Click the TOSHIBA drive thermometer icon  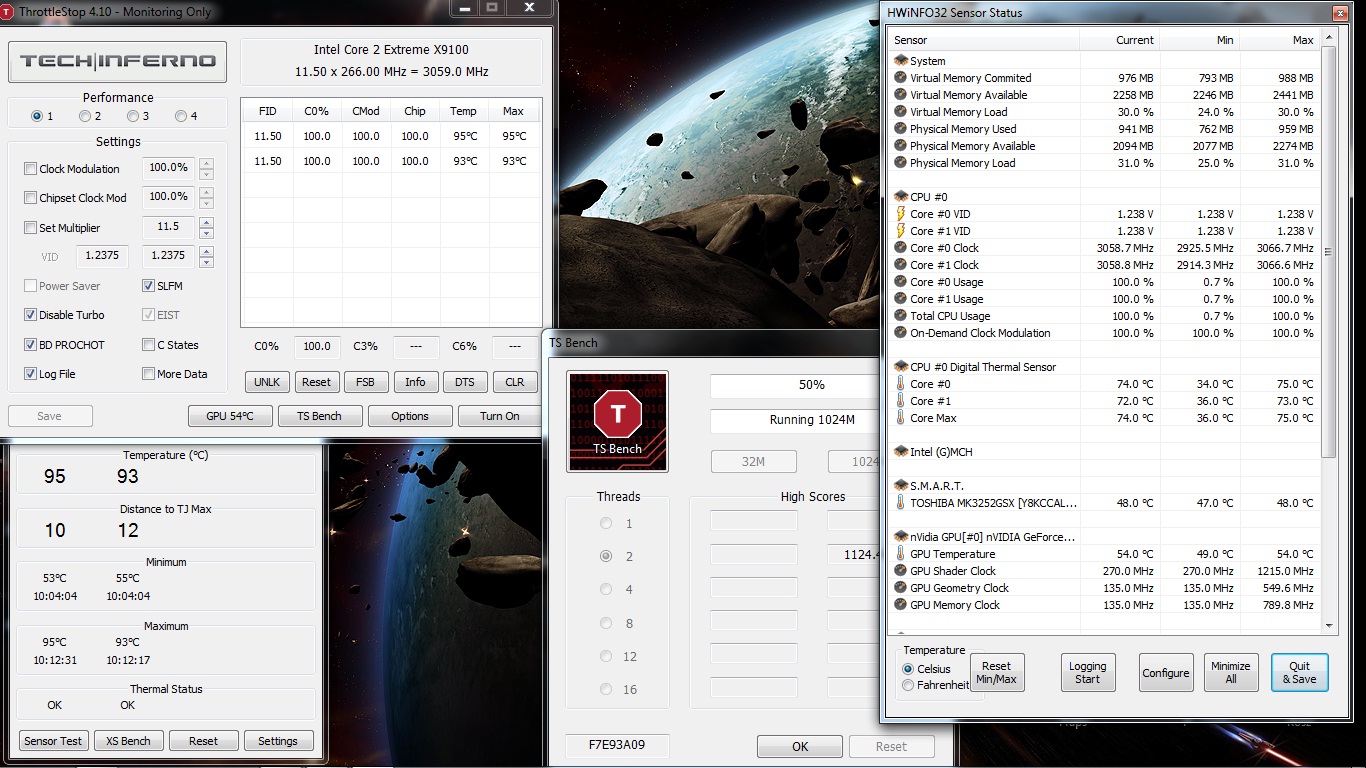(901, 503)
